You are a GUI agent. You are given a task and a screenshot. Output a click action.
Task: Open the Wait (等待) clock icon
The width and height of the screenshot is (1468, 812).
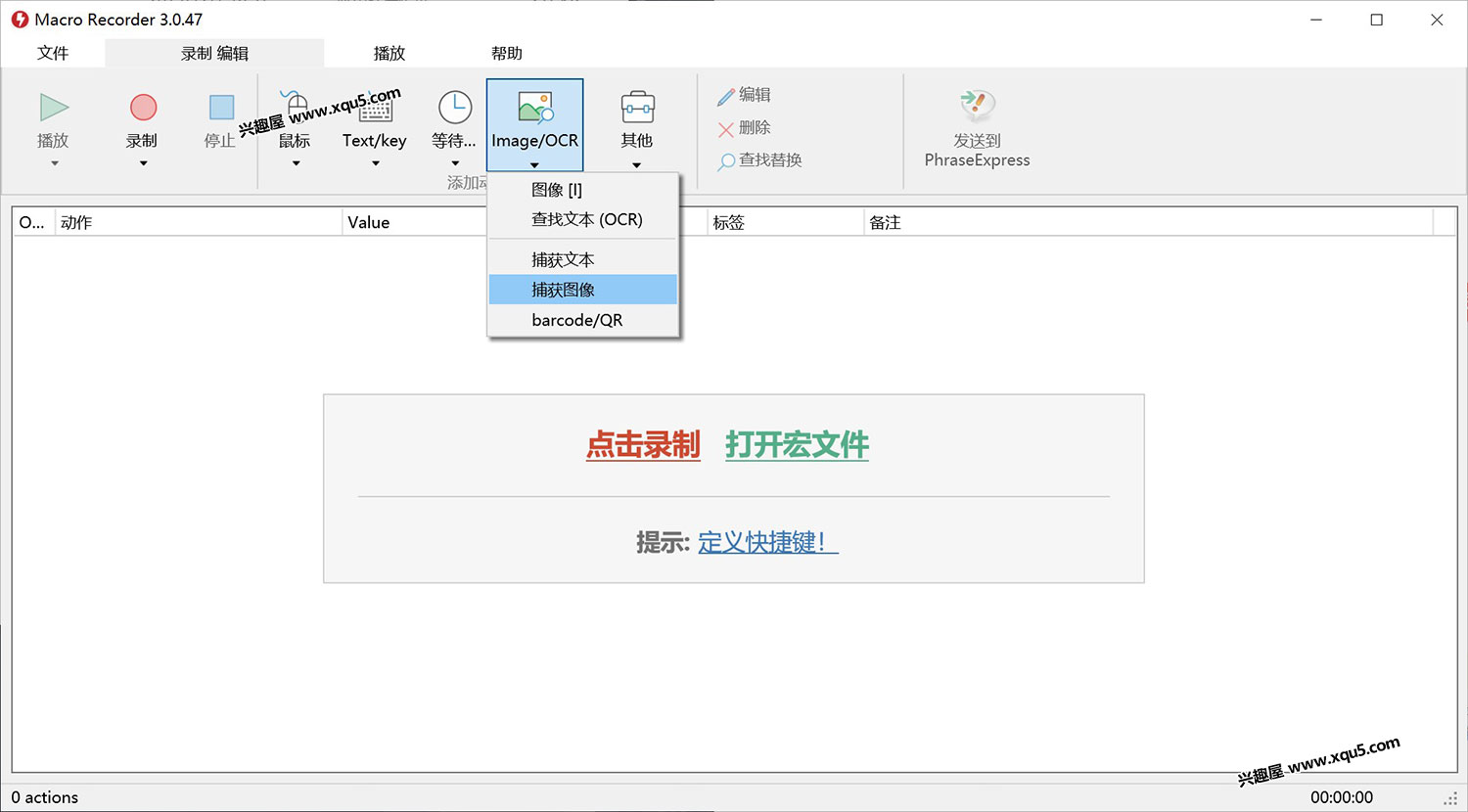coord(454,108)
